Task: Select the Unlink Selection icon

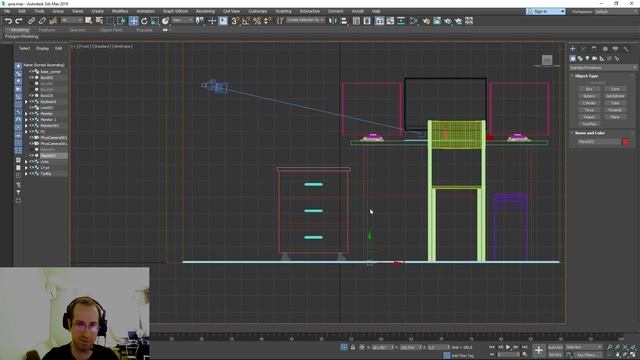Action: 42,21
